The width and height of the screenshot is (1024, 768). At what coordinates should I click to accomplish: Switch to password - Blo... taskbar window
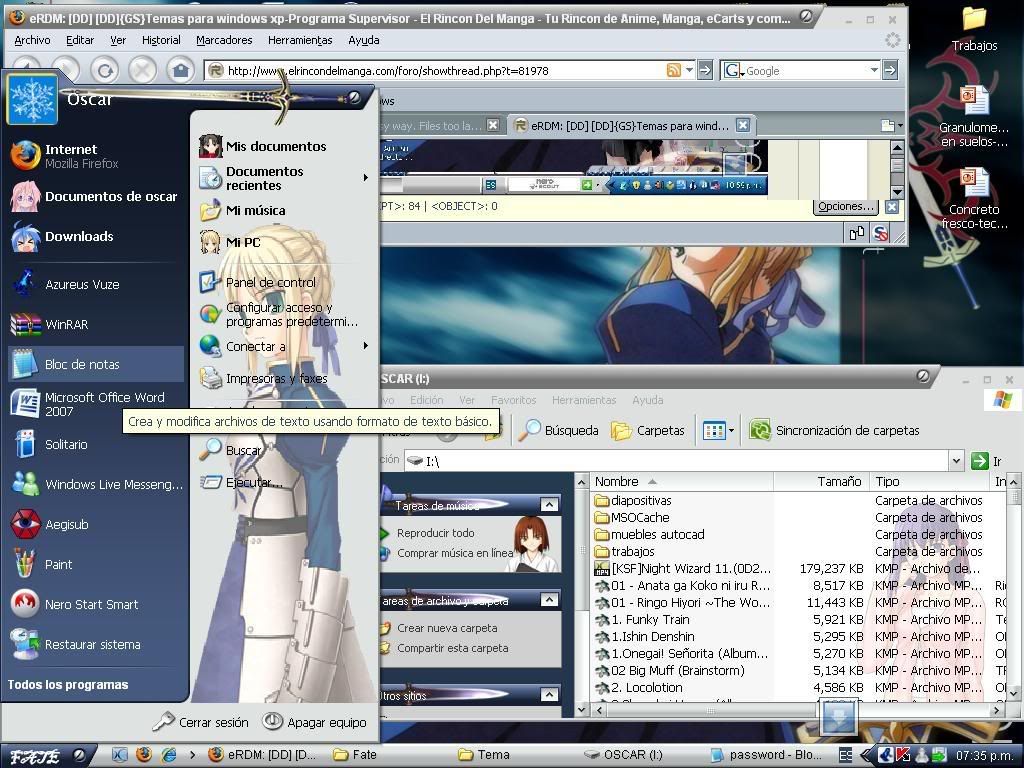(765, 755)
